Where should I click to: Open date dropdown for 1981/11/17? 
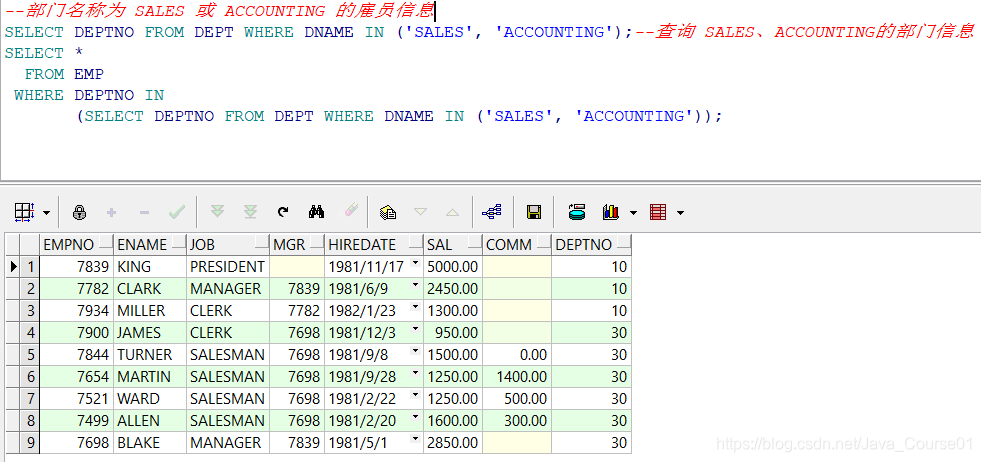click(x=415, y=264)
